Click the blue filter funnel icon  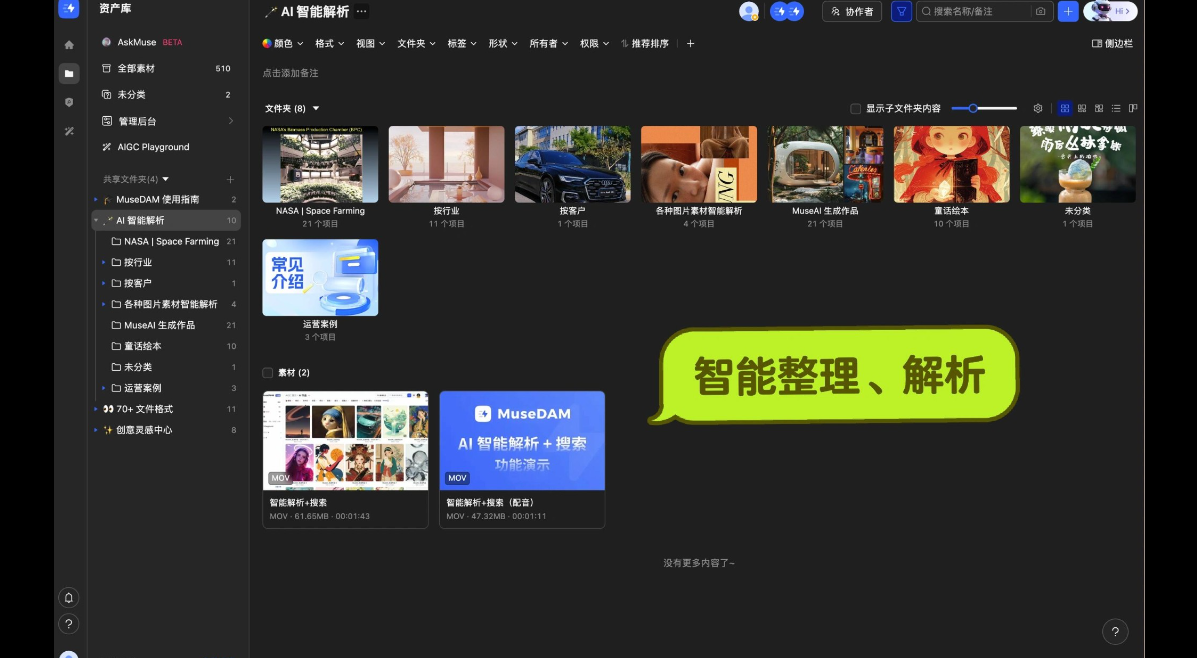(x=901, y=11)
